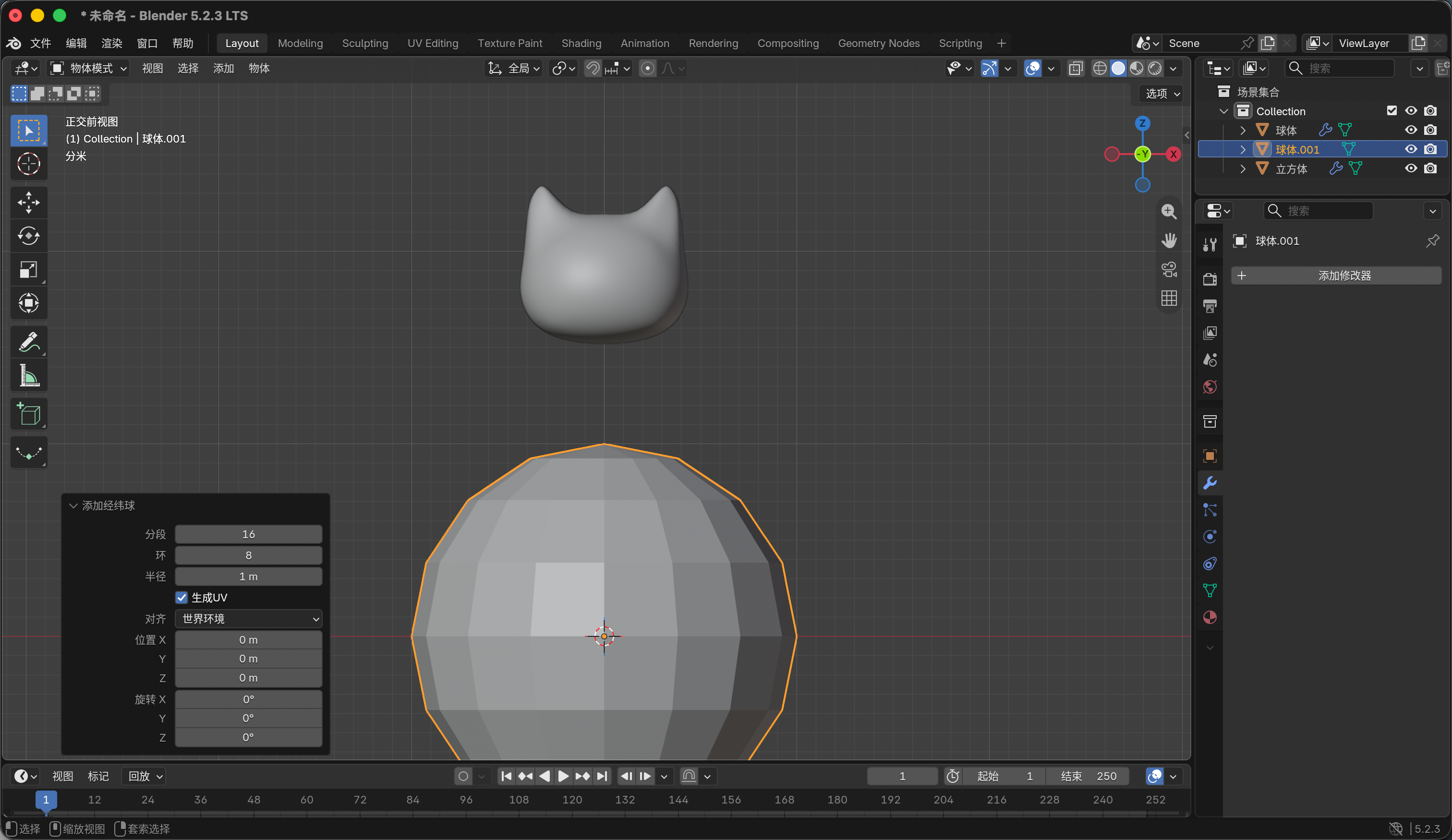This screenshot has width=1452, height=840.
Task: Open the 文件 menu
Action: (40, 43)
